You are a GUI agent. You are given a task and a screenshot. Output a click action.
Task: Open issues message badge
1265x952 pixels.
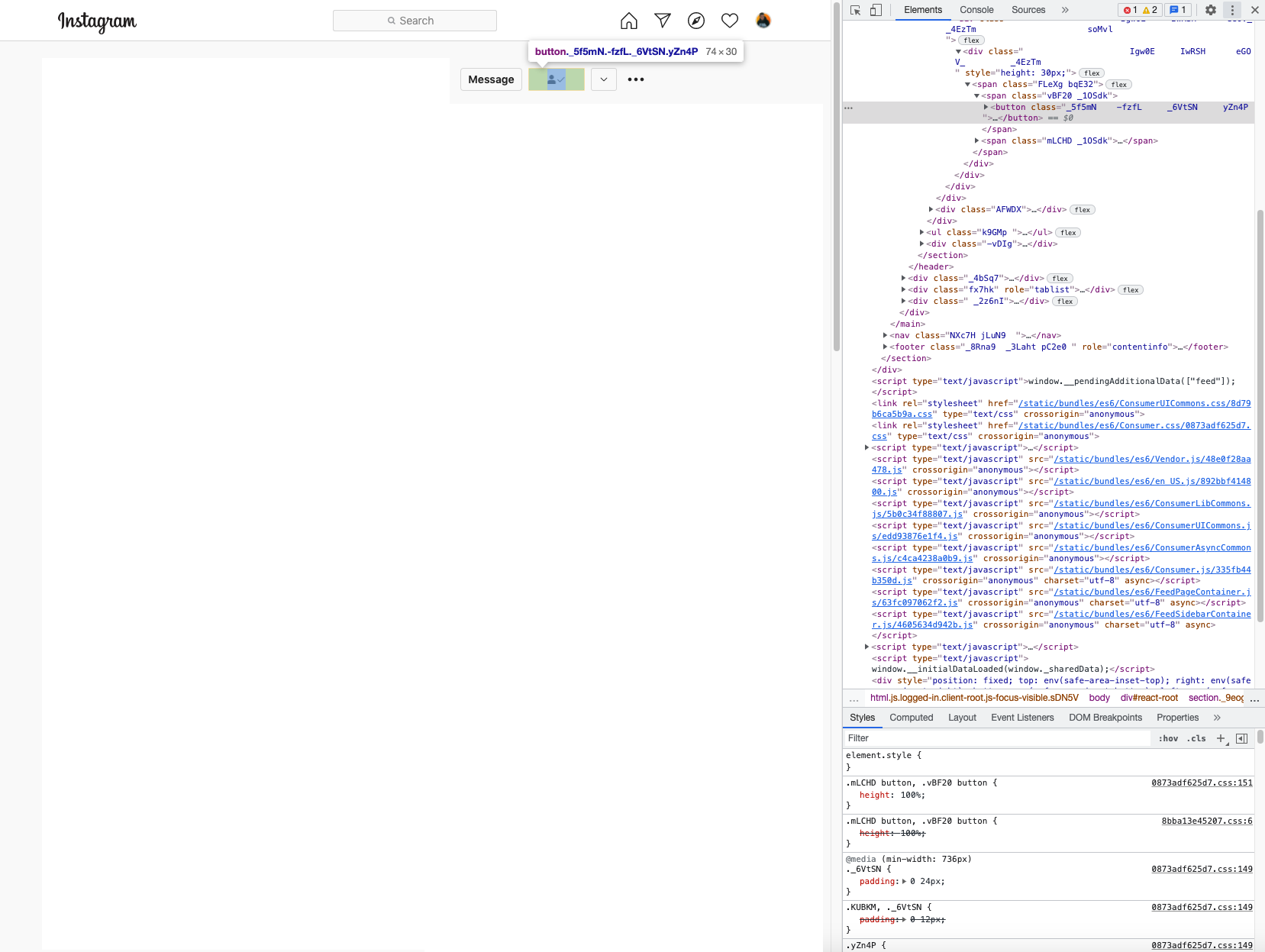pos(1177,10)
